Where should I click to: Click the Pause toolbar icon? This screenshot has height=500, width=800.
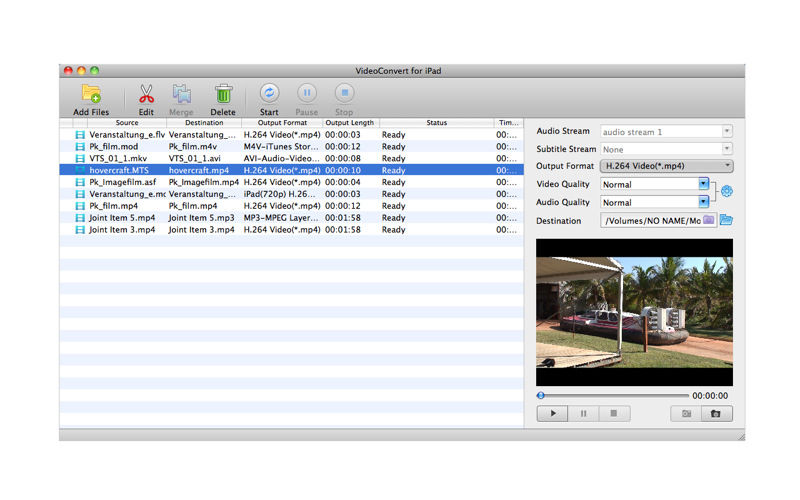(307, 93)
